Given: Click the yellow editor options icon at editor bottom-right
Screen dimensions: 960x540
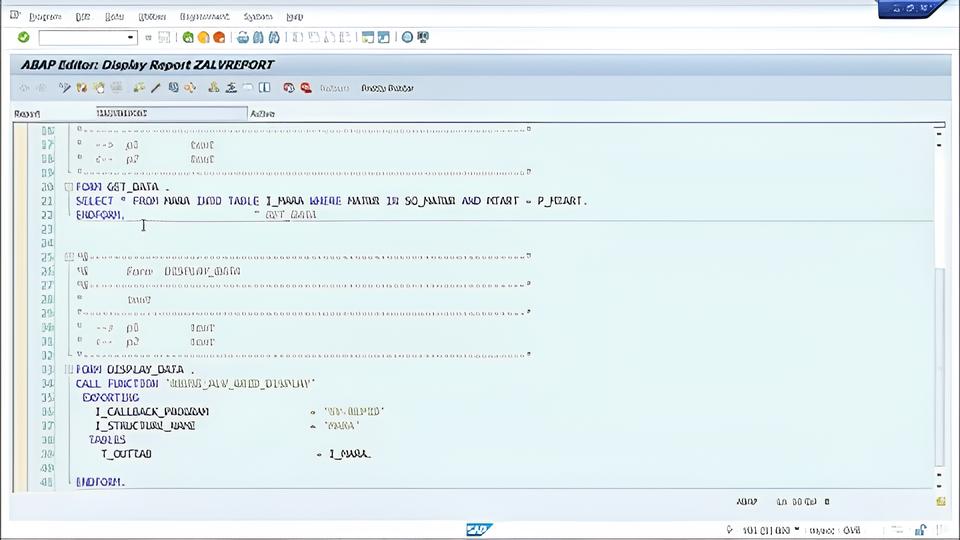Looking at the screenshot, I should [x=941, y=501].
